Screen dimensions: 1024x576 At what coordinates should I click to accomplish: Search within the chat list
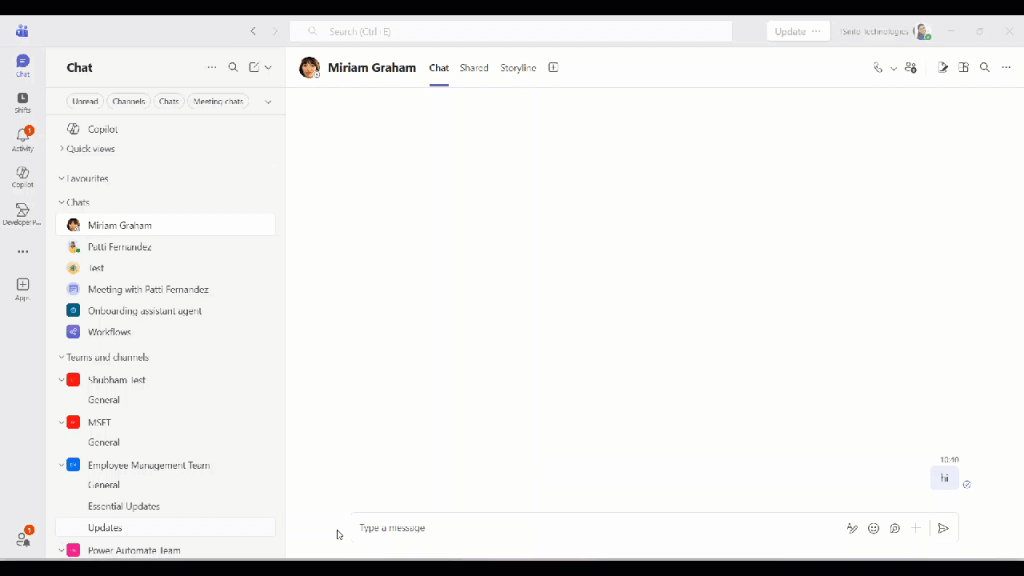pyautogui.click(x=233, y=67)
